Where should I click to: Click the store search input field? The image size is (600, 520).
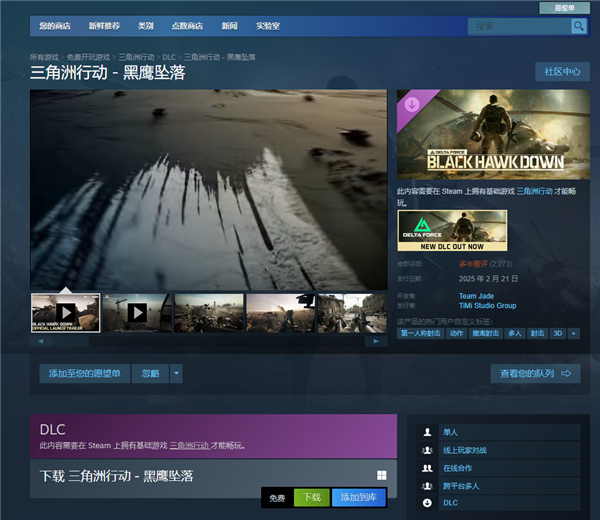pos(518,26)
